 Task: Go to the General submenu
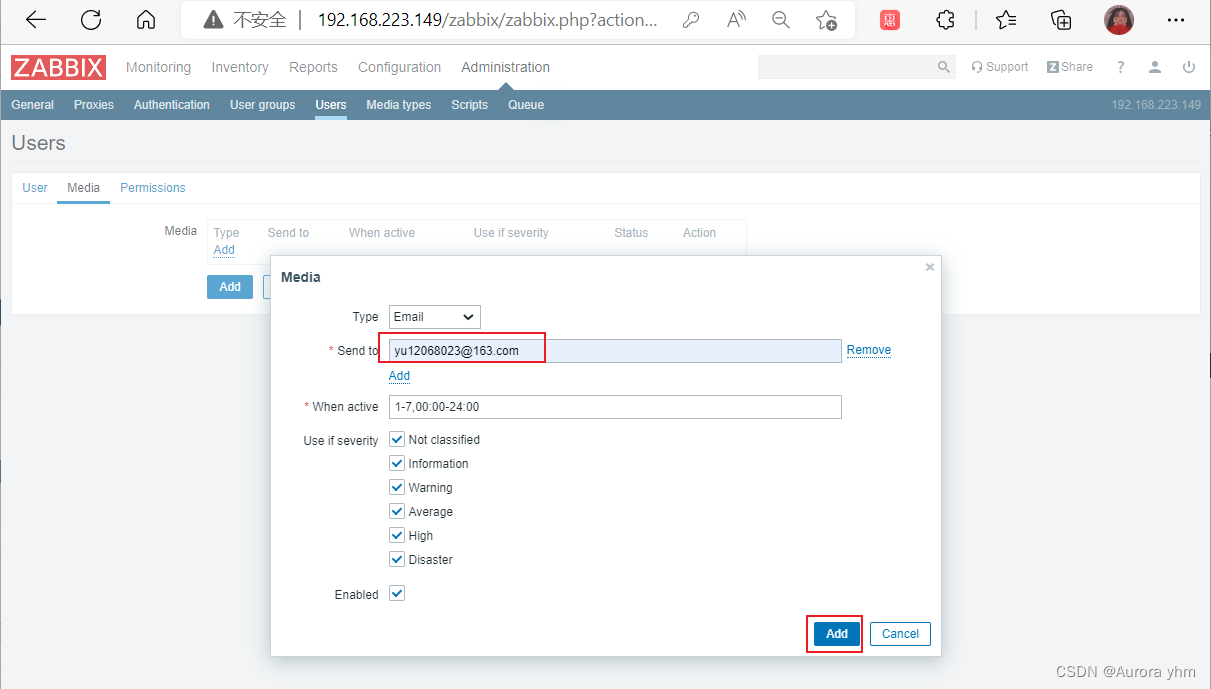33,105
